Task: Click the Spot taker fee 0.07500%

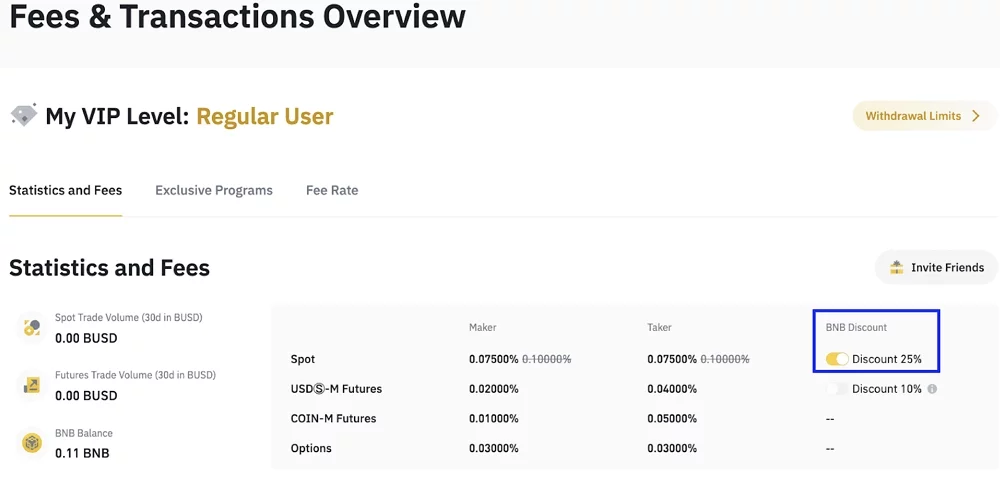Action: click(x=672, y=359)
